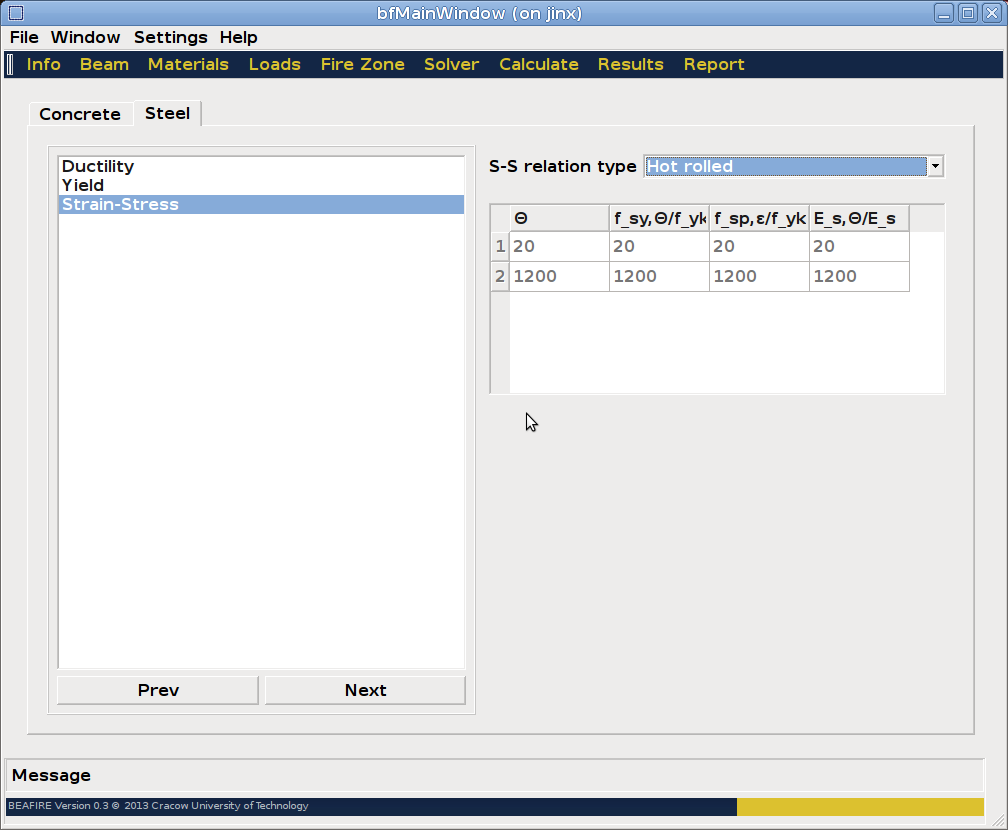Open the Results toolbar section
Screen dimensions: 1008x830
point(630,65)
